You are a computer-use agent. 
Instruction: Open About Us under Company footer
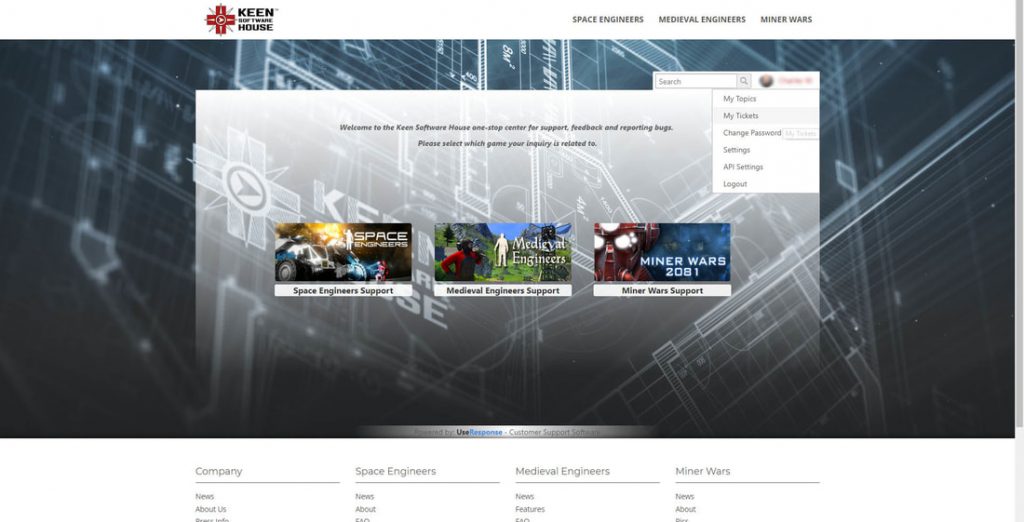[210, 509]
